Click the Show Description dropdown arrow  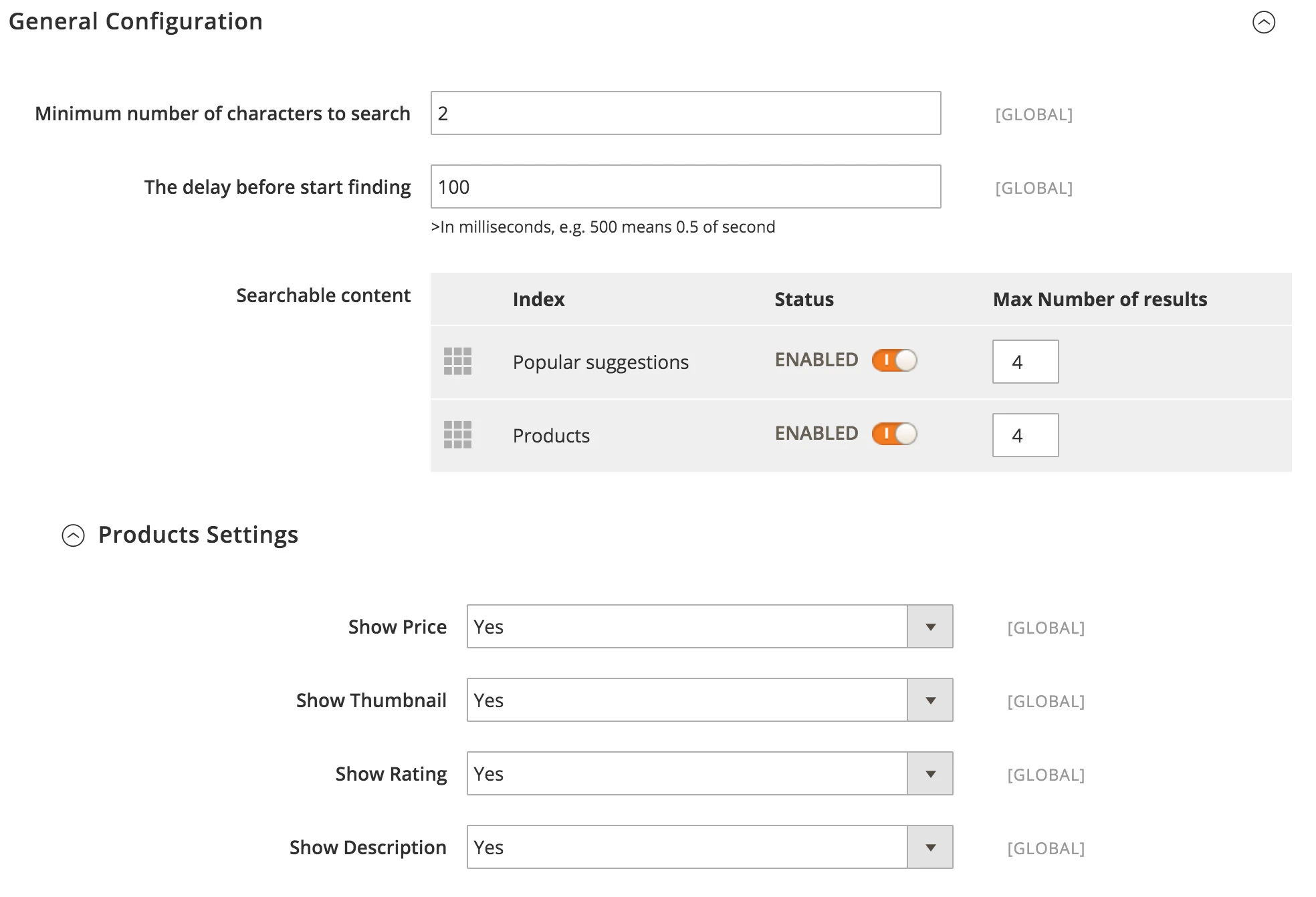click(x=930, y=847)
